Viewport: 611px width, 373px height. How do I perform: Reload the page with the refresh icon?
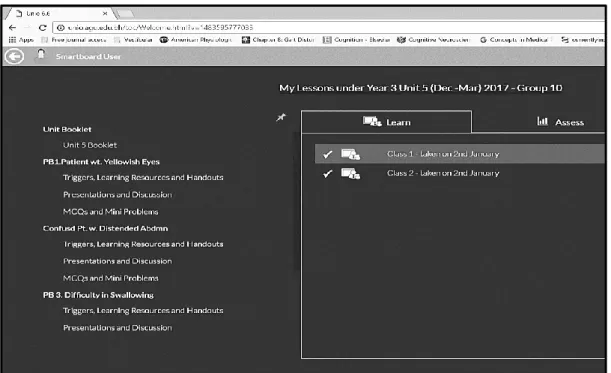[x=42, y=28]
